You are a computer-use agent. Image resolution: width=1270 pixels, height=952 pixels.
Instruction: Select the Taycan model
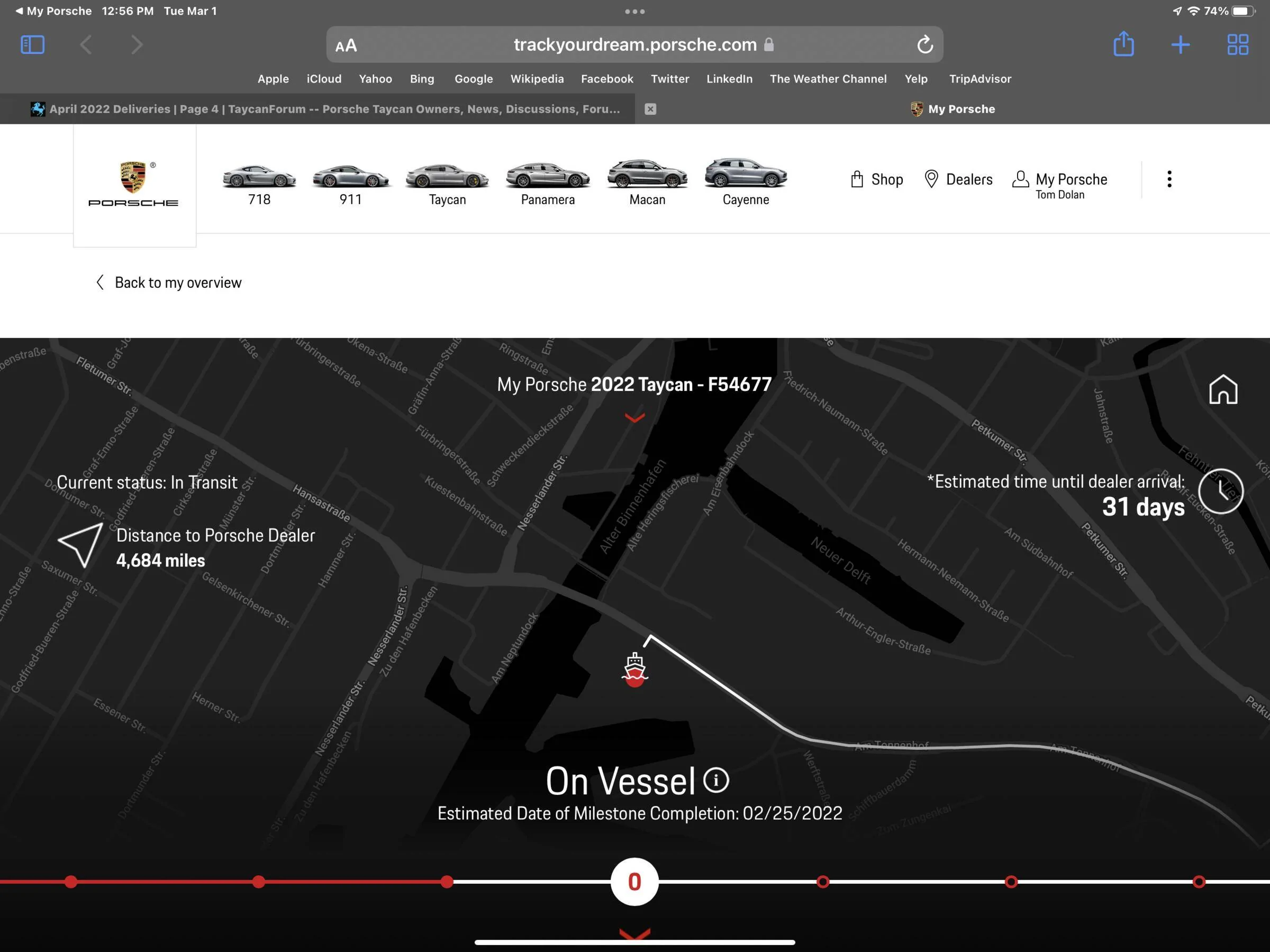pos(447,184)
